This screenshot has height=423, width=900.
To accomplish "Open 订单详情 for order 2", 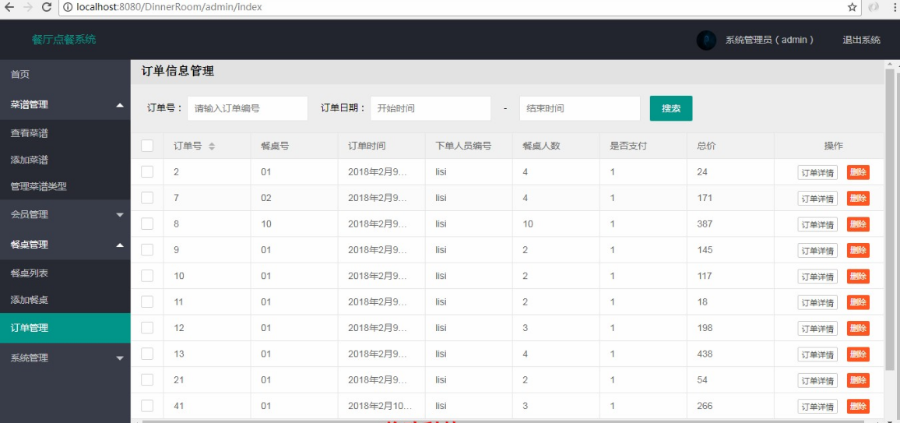I will 817,173.
